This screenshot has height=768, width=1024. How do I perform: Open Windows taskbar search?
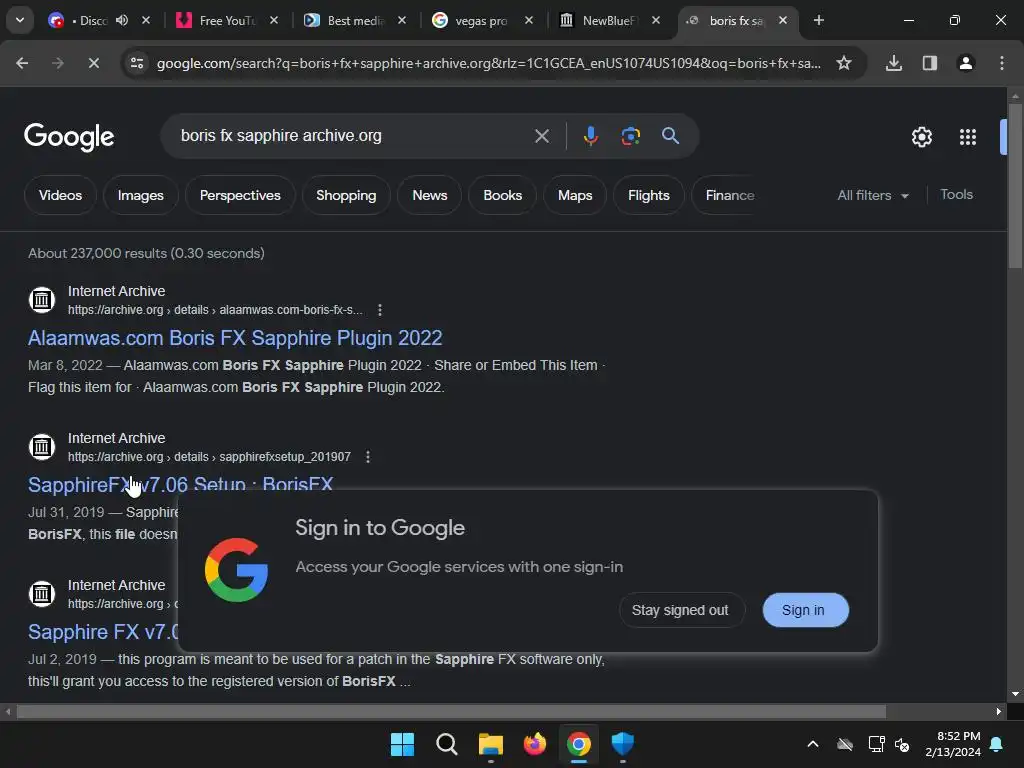point(447,744)
